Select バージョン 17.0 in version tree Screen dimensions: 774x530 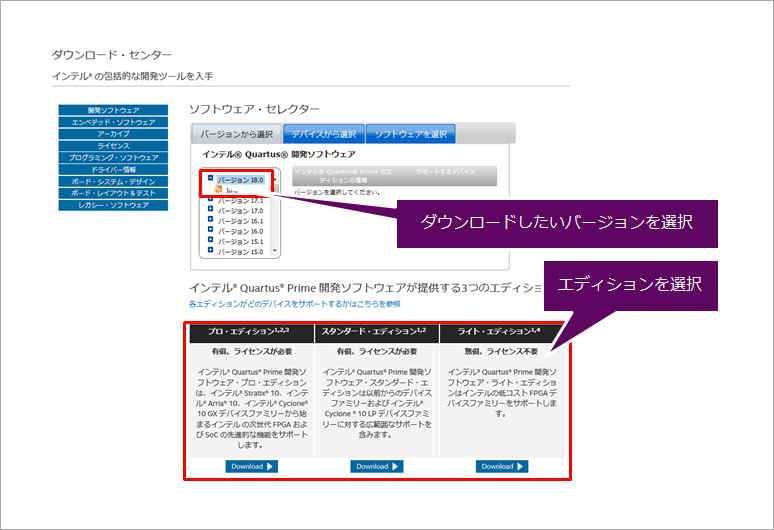click(240, 211)
